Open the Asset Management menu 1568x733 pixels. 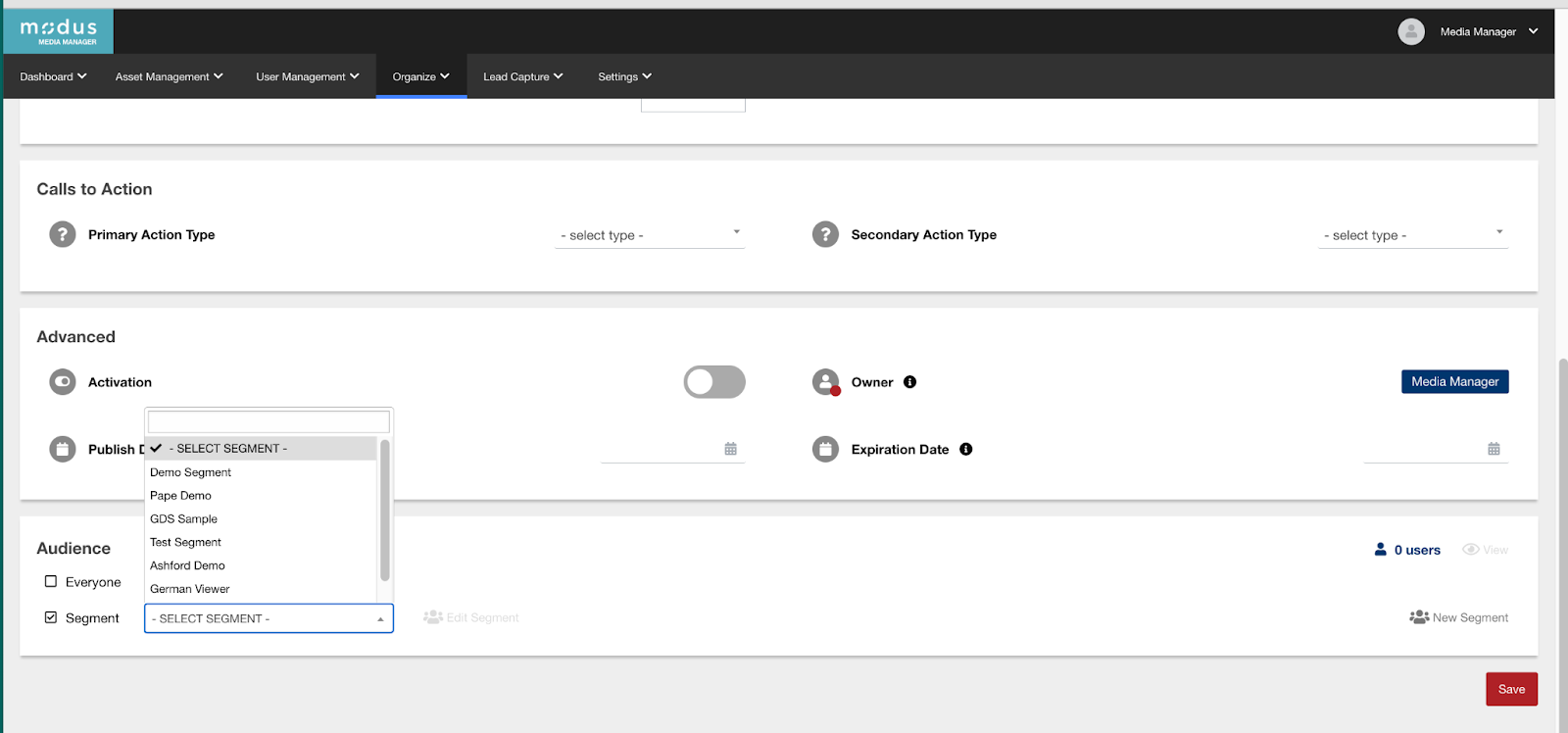pos(169,76)
